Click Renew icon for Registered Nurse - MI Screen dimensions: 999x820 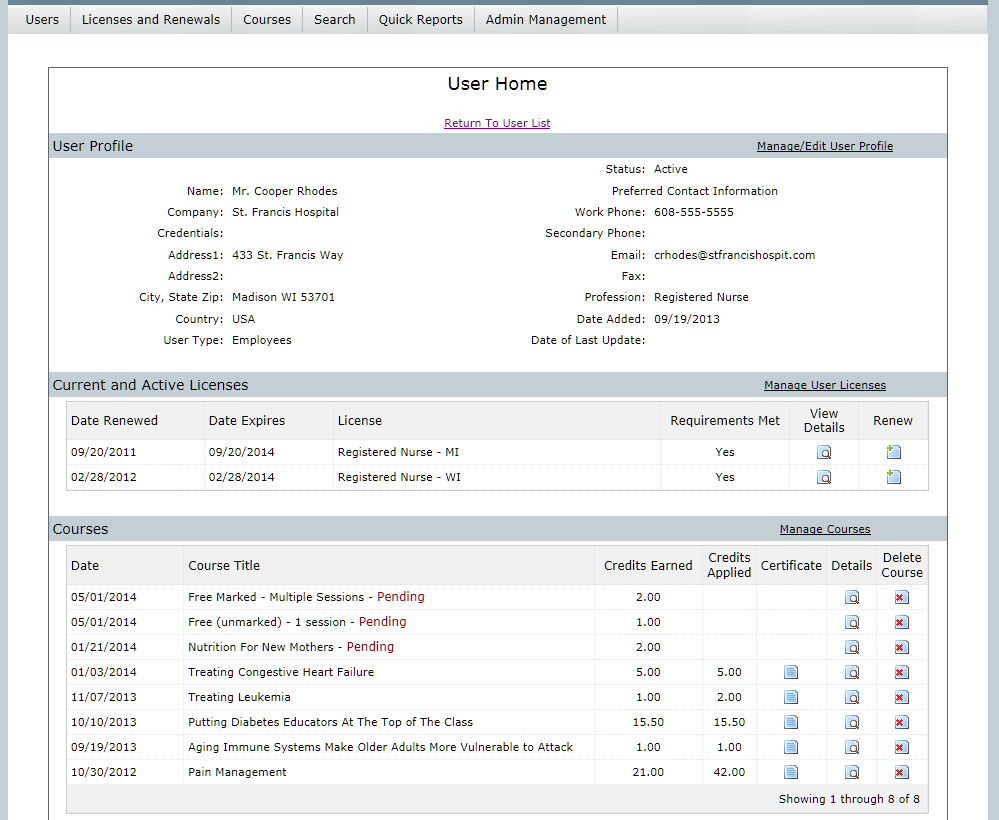point(893,452)
